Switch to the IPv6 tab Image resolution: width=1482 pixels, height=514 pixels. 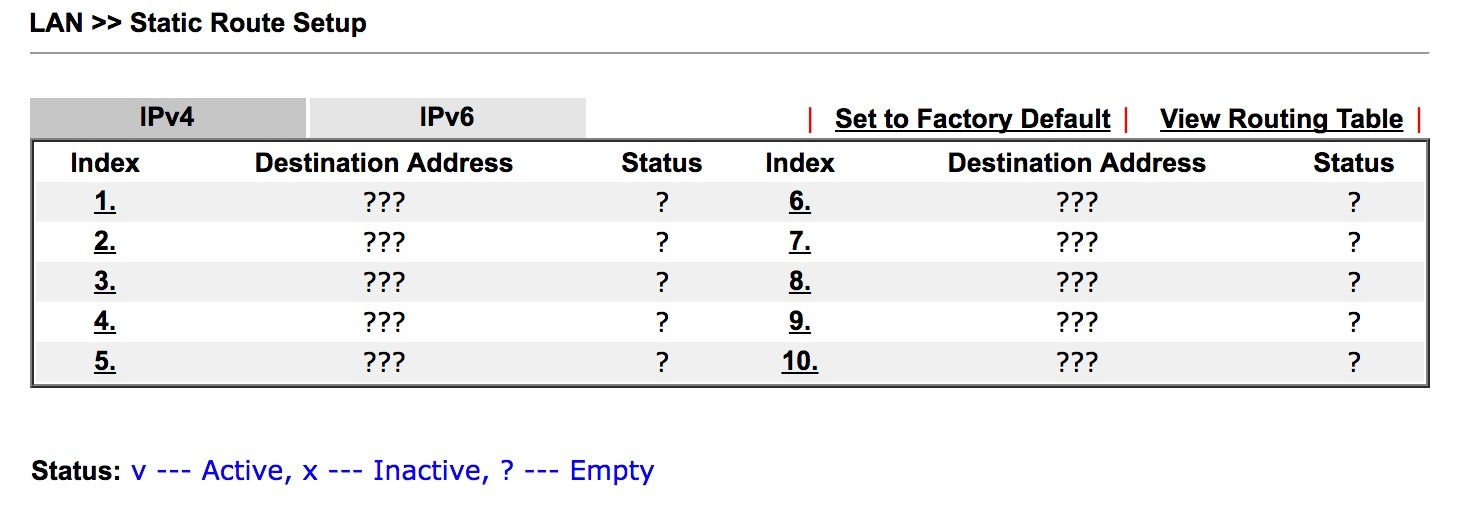click(446, 118)
